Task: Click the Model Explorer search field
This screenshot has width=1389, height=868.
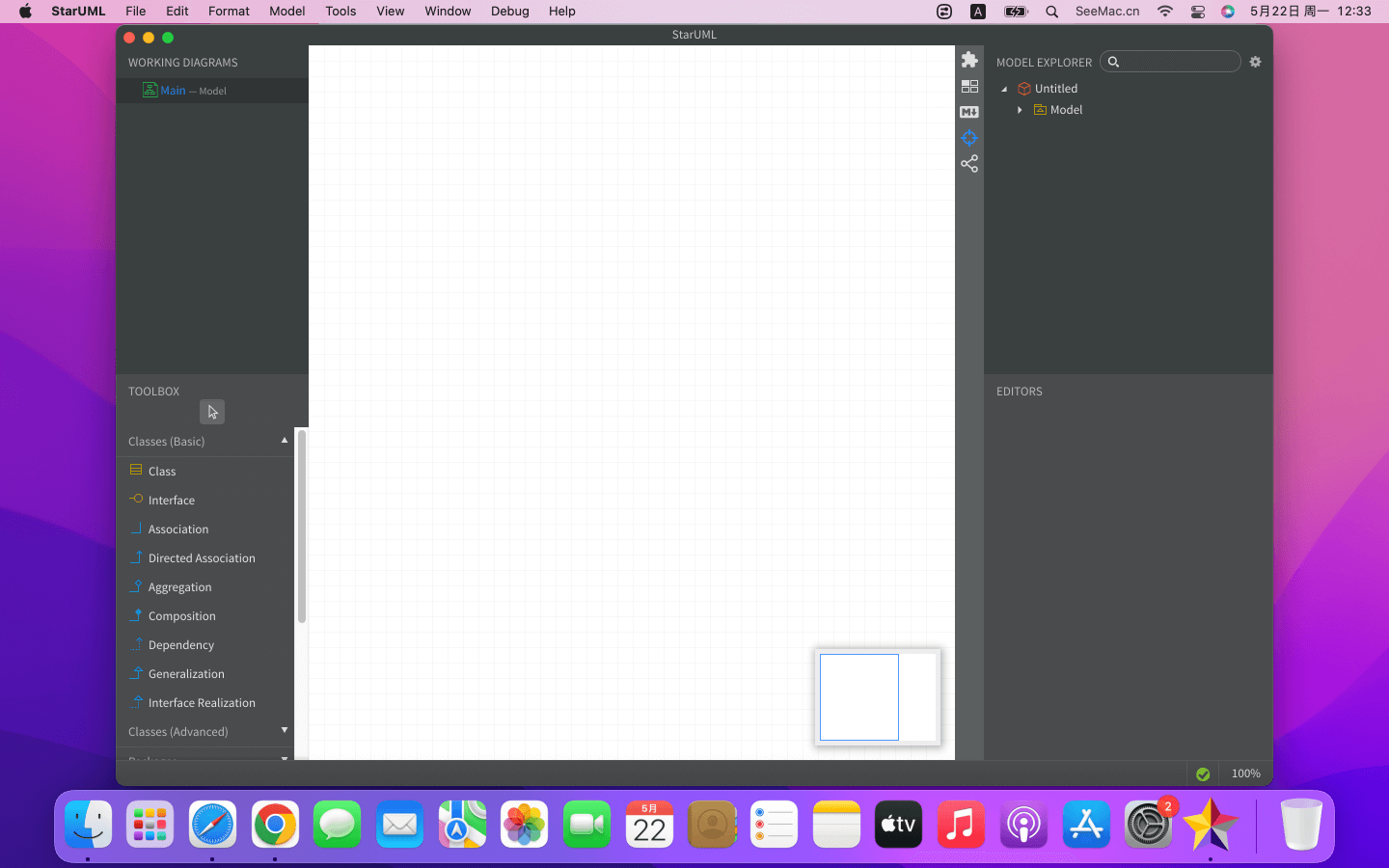Action: [x=1170, y=62]
